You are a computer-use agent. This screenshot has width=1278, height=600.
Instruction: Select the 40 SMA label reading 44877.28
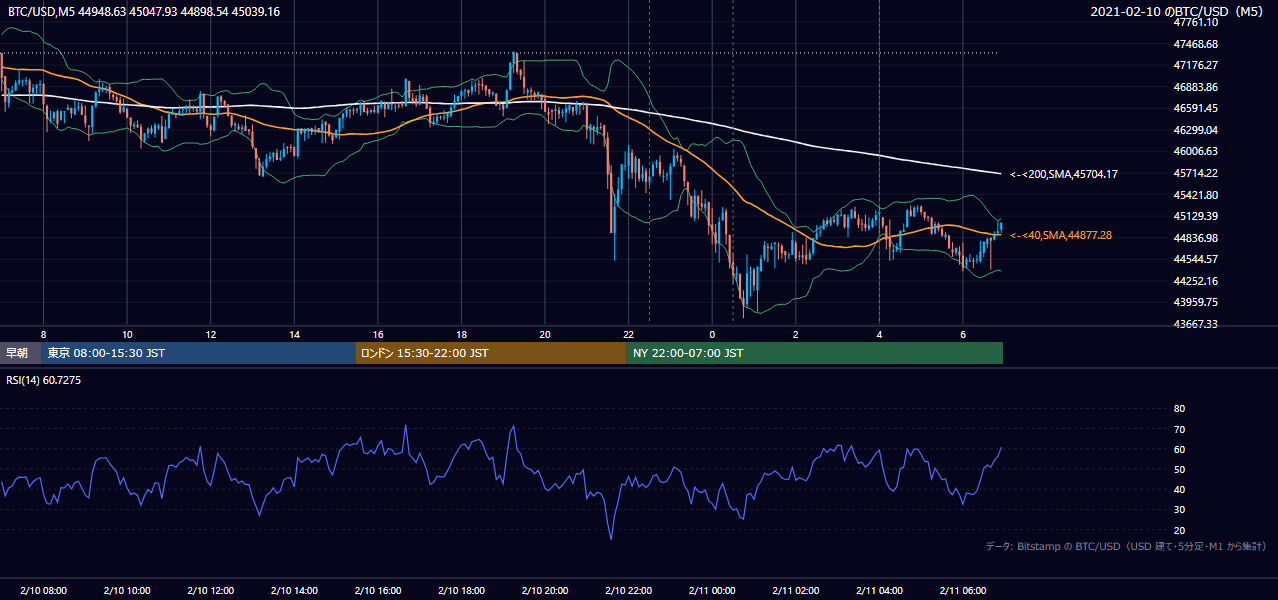(x=1061, y=236)
